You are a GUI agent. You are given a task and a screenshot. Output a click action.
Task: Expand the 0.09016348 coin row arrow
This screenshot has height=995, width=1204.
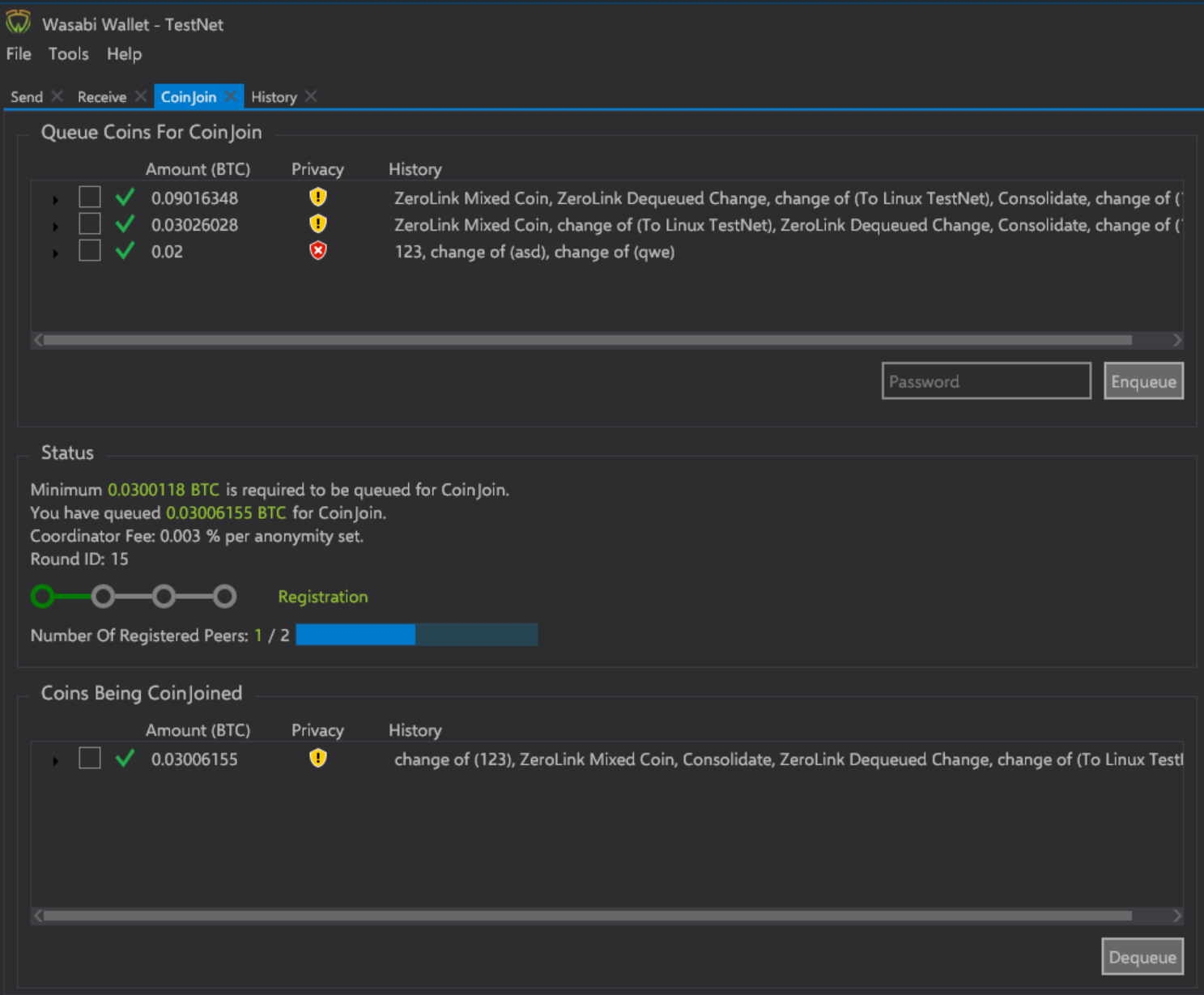click(x=55, y=199)
